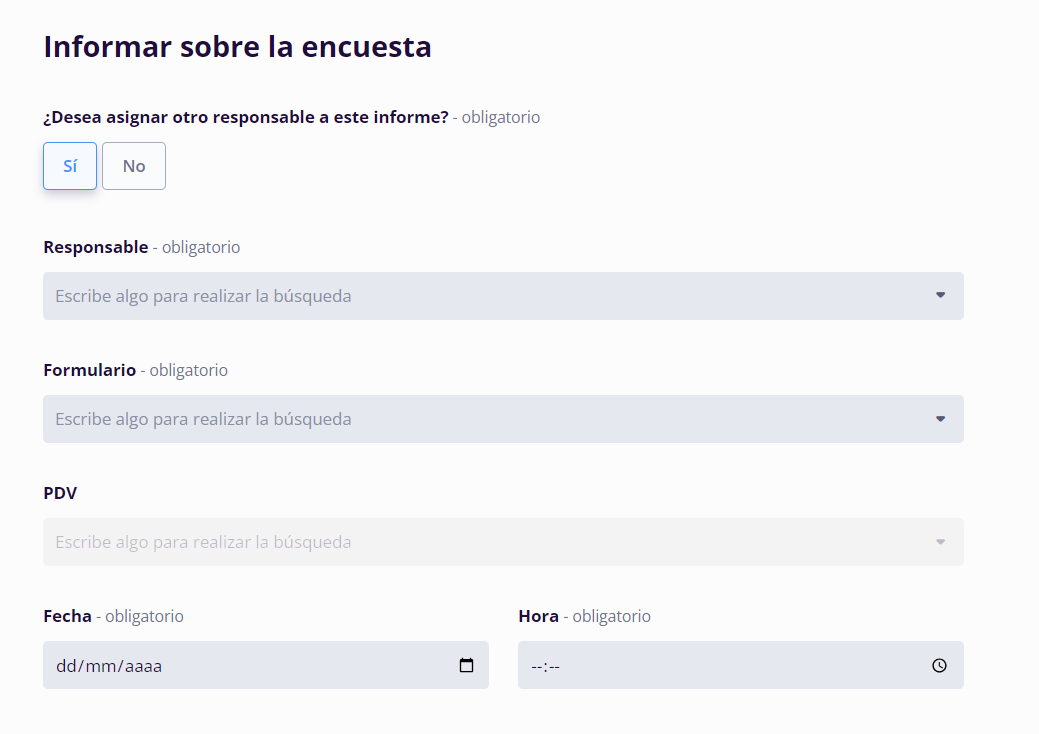The height and width of the screenshot is (734, 1039).
Task: Click the Hora field label
Action: (x=538, y=616)
